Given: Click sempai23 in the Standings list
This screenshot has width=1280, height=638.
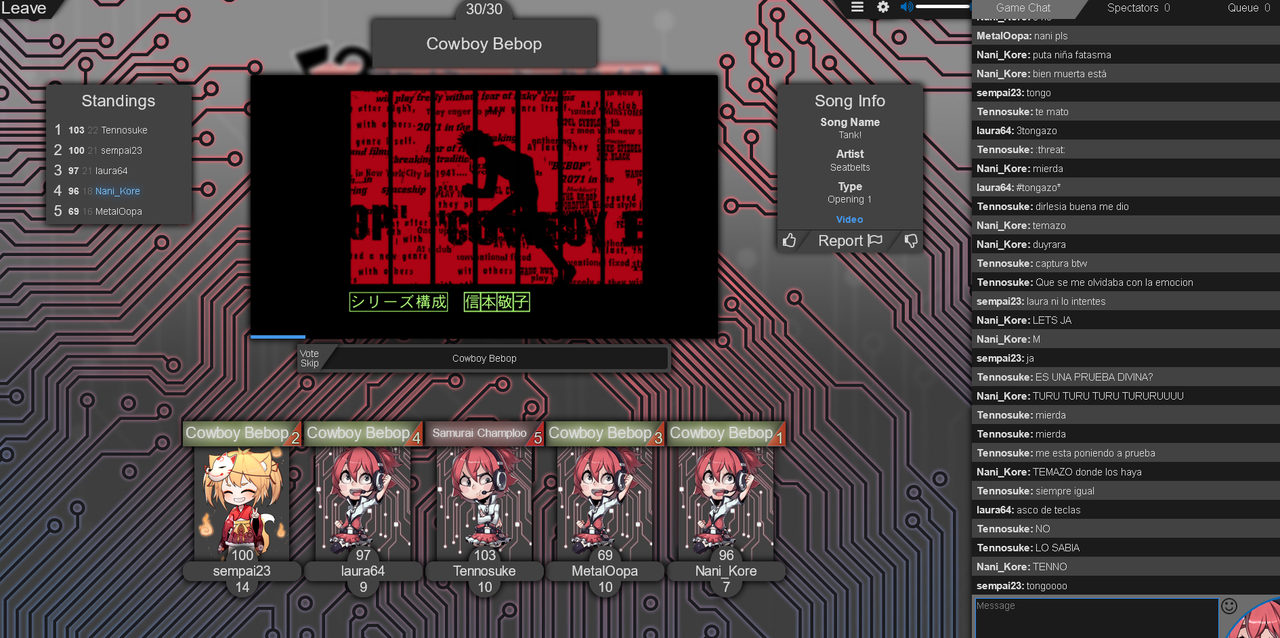Looking at the screenshot, I should click(x=121, y=150).
